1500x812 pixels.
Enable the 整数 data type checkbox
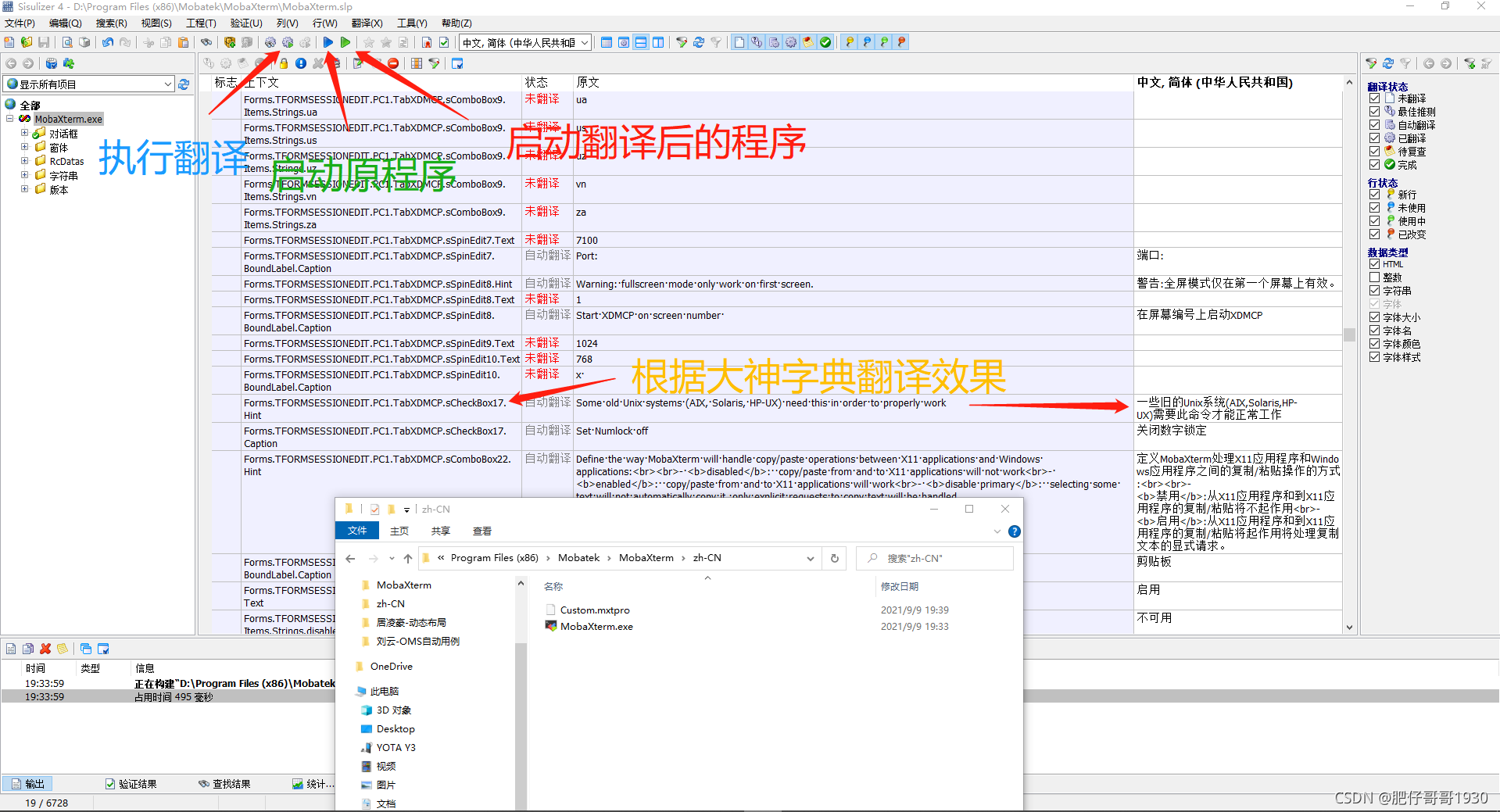click(1374, 277)
